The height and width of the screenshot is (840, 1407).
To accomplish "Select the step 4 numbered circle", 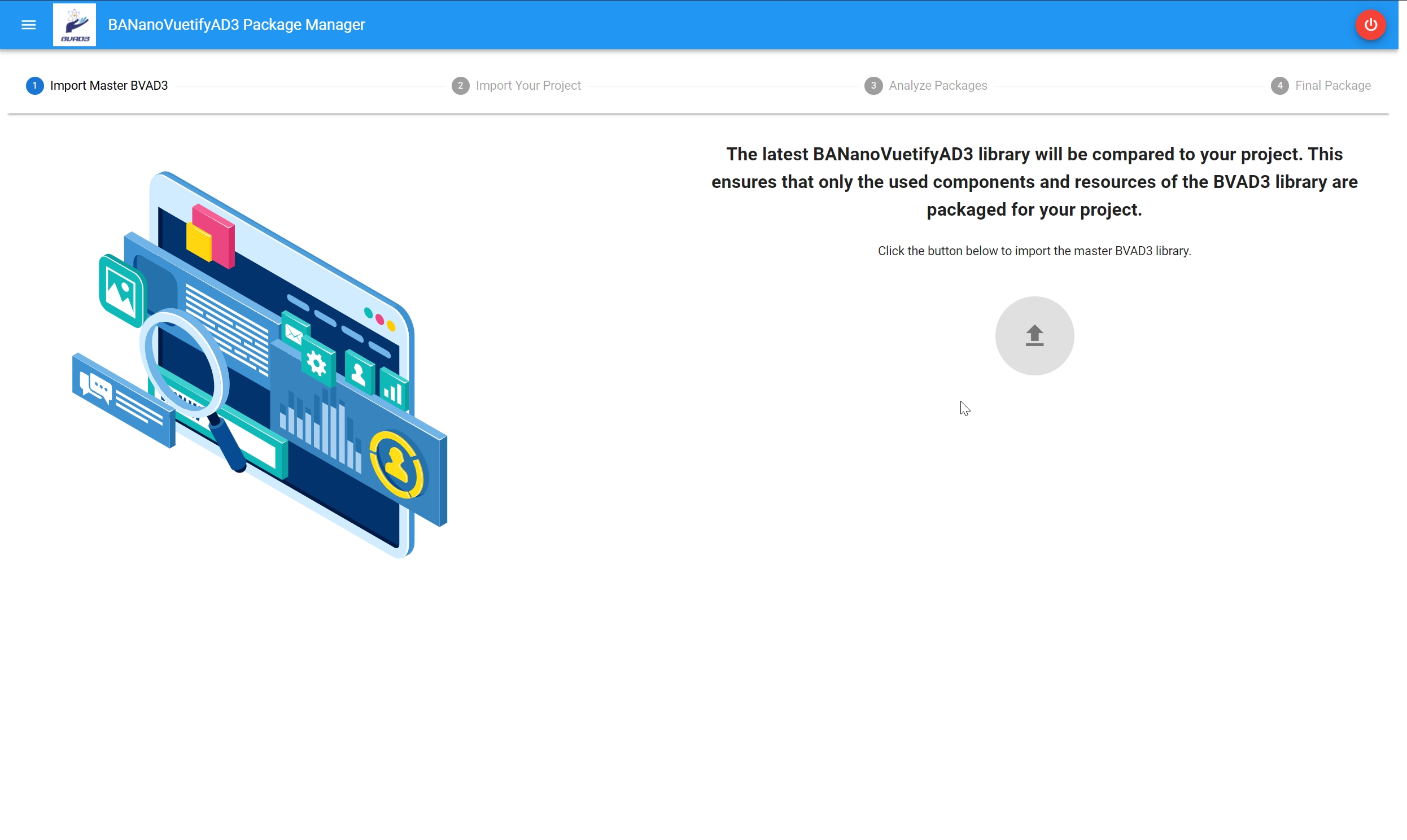I will 1279,85.
